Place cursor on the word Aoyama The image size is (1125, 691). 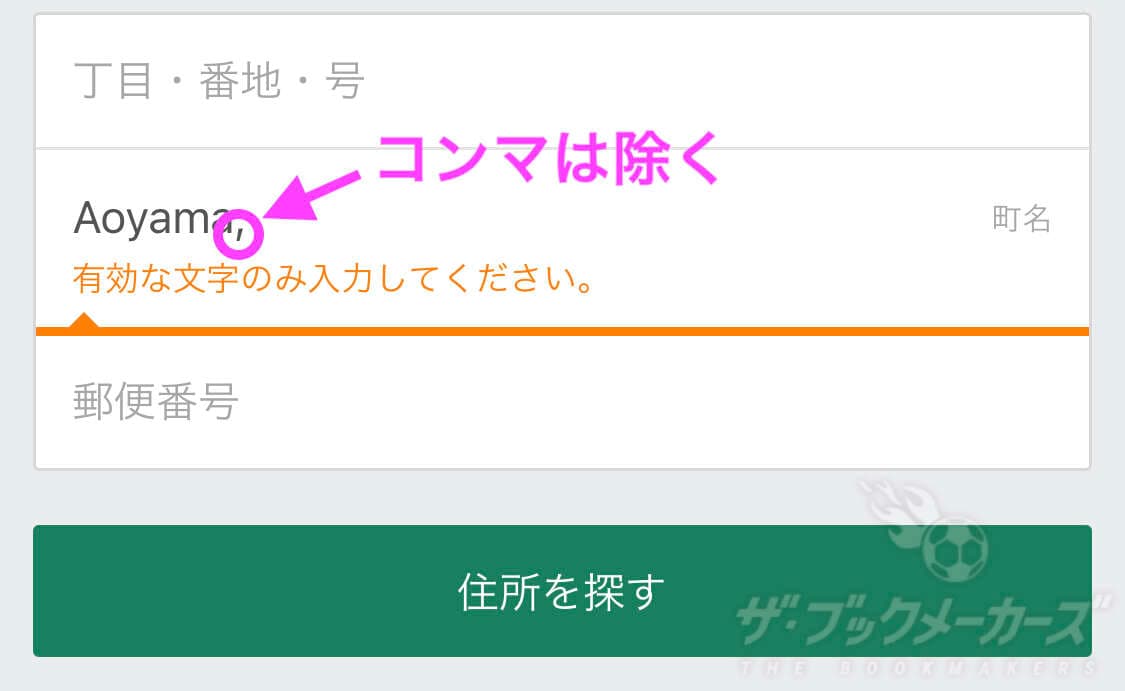152,219
